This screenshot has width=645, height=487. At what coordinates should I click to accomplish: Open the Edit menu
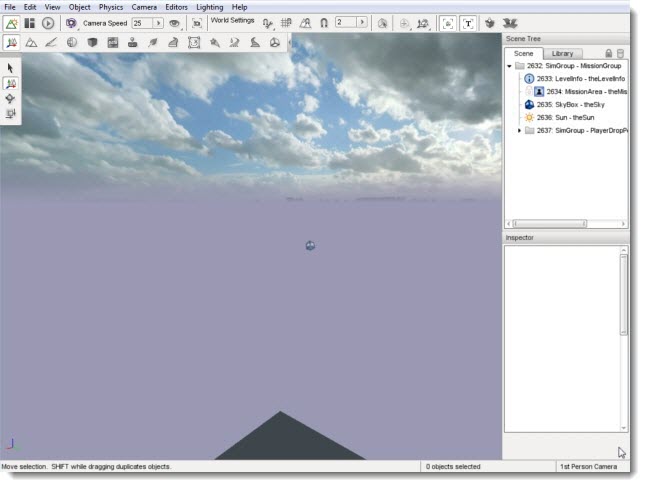tap(30, 7)
